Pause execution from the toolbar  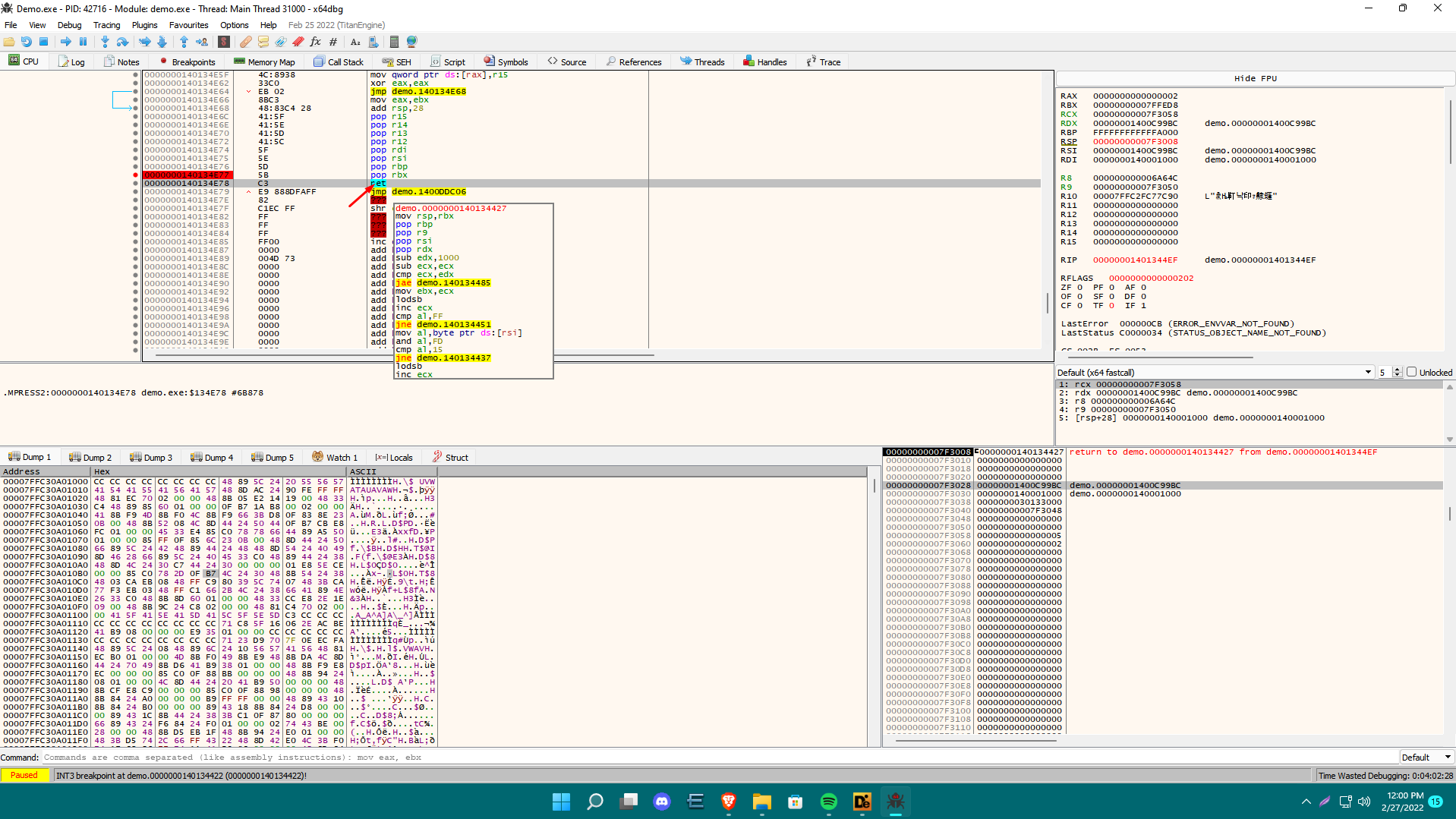tap(84, 42)
